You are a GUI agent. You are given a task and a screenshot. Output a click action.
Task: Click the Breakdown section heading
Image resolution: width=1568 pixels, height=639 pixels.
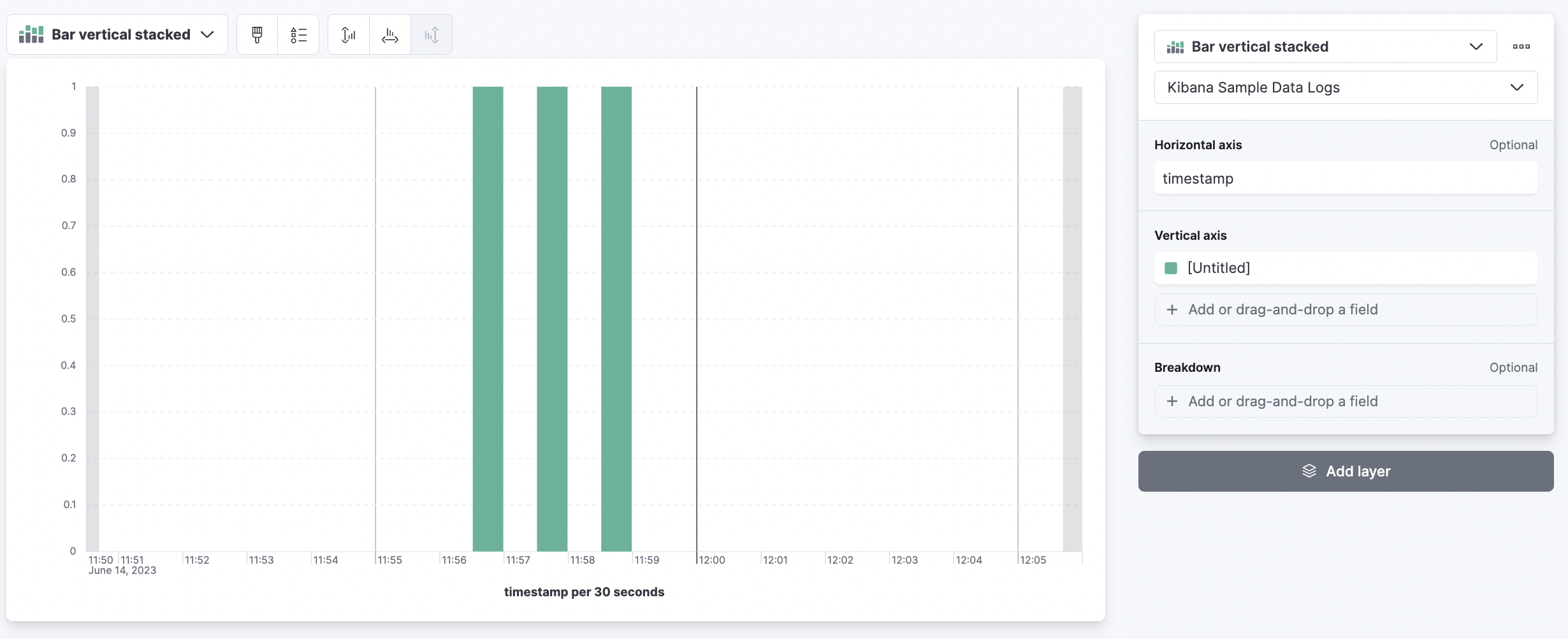pyautogui.click(x=1187, y=367)
